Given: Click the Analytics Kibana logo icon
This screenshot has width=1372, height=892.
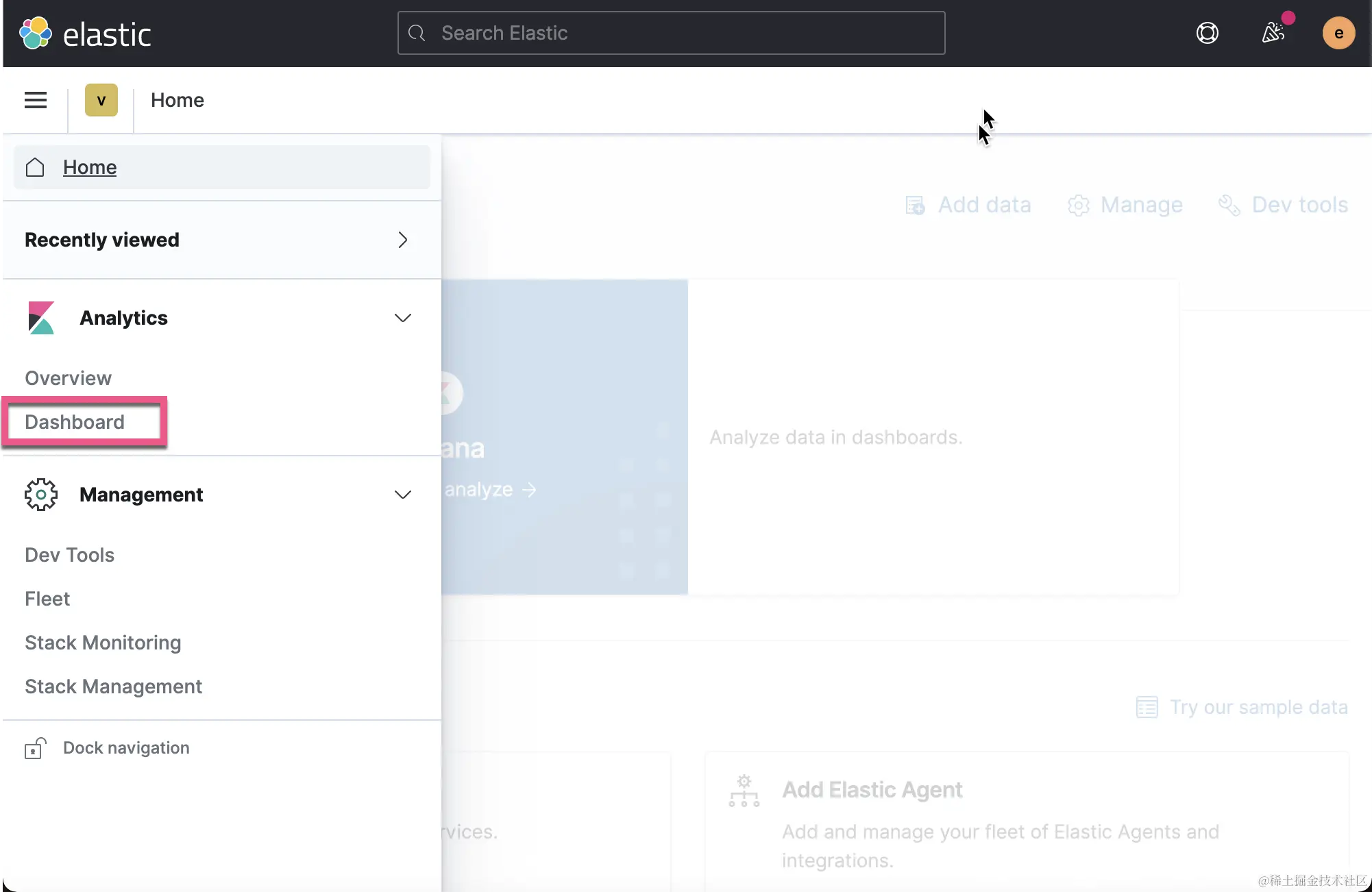Looking at the screenshot, I should (x=41, y=318).
